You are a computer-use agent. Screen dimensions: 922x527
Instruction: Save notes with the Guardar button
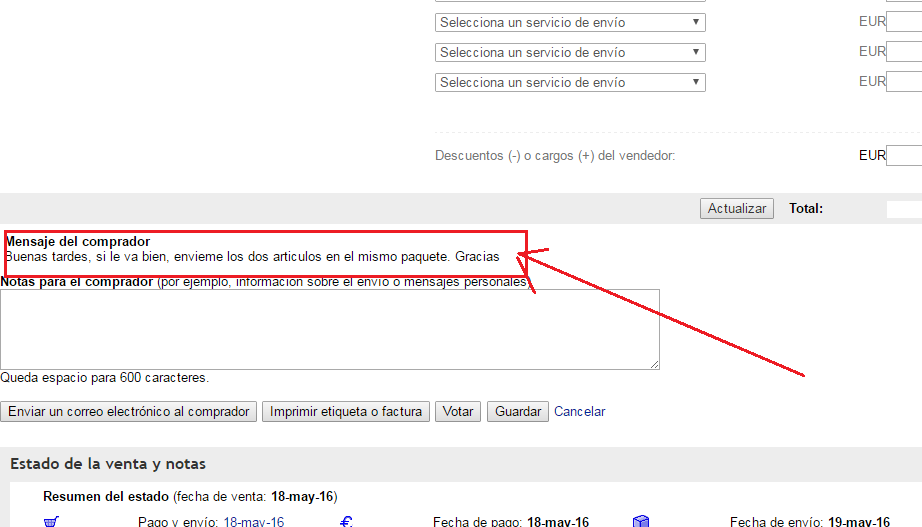coord(517,411)
